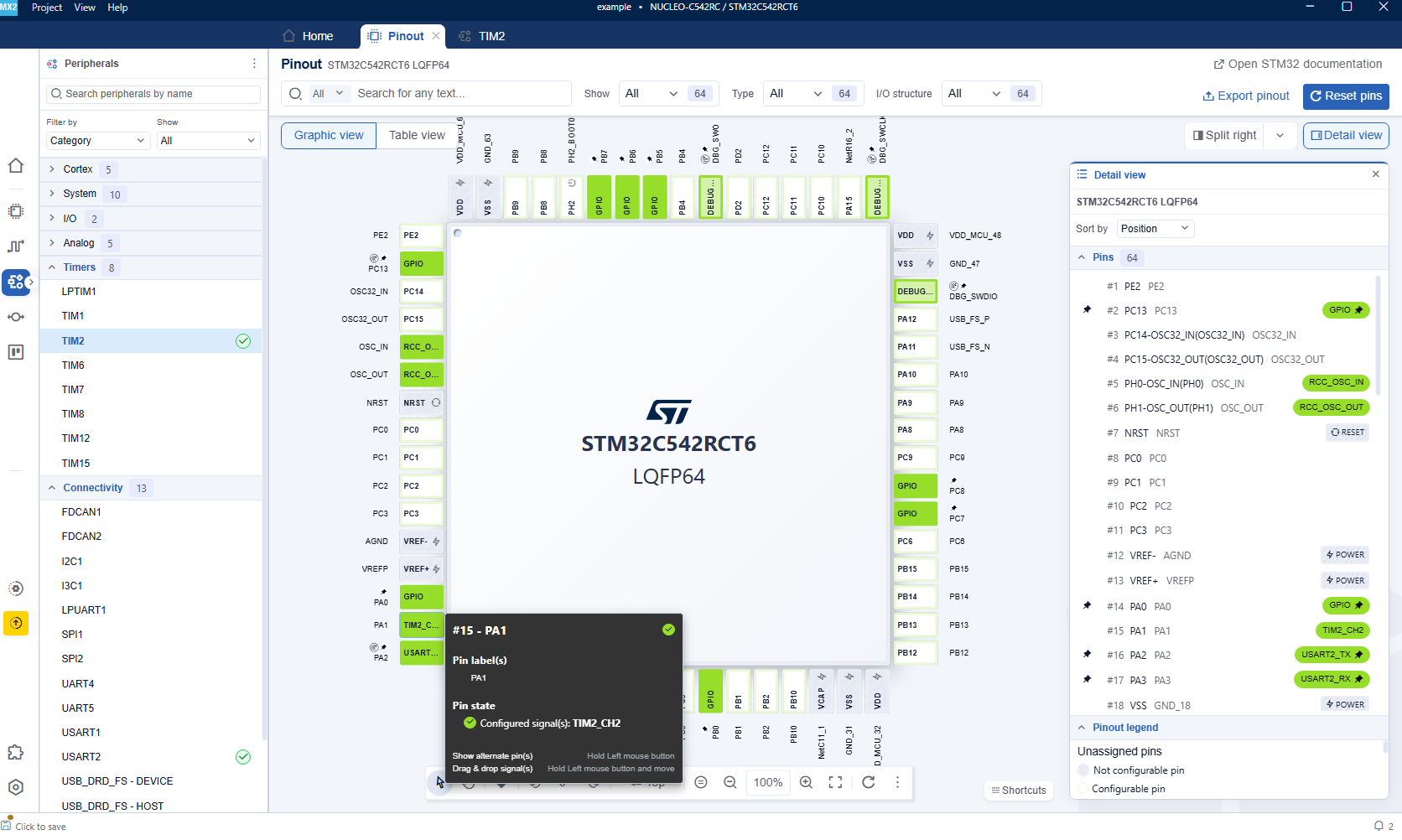1402x840 pixels.
Task: Open the Split right arrow dropdown
Action: coord(1280,135)
